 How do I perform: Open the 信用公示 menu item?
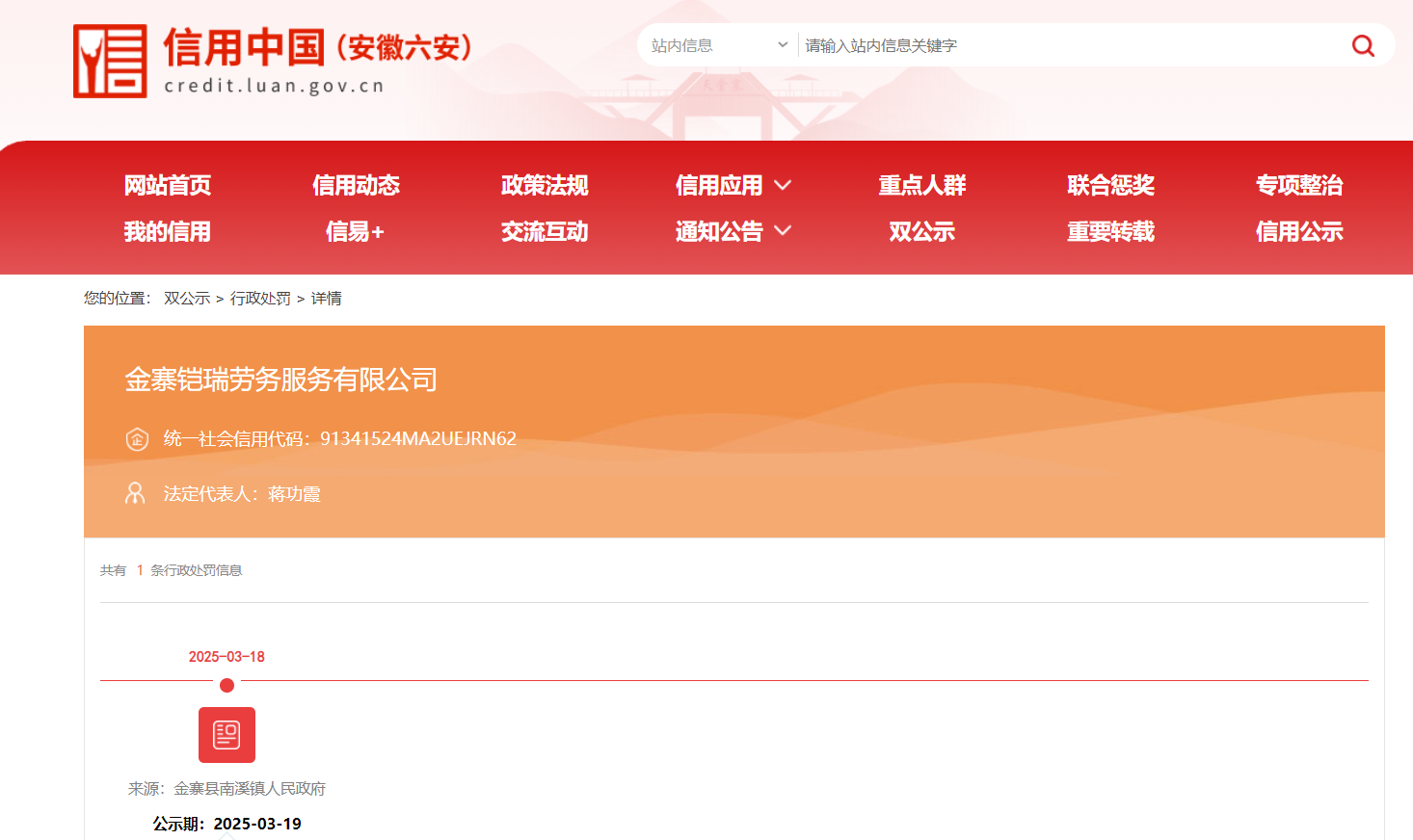(x=1299, y=231)
